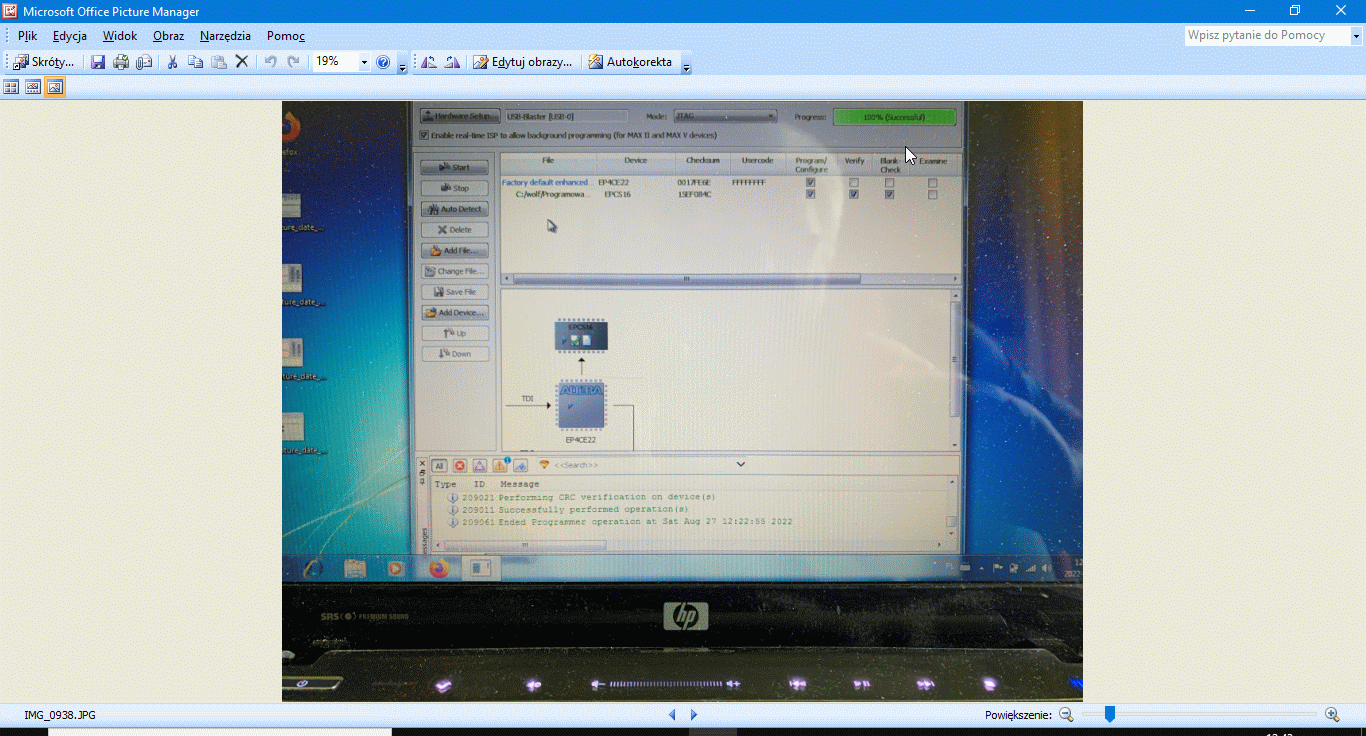Rotate the picture left with the toolbar icon

(x=429, y=62)
